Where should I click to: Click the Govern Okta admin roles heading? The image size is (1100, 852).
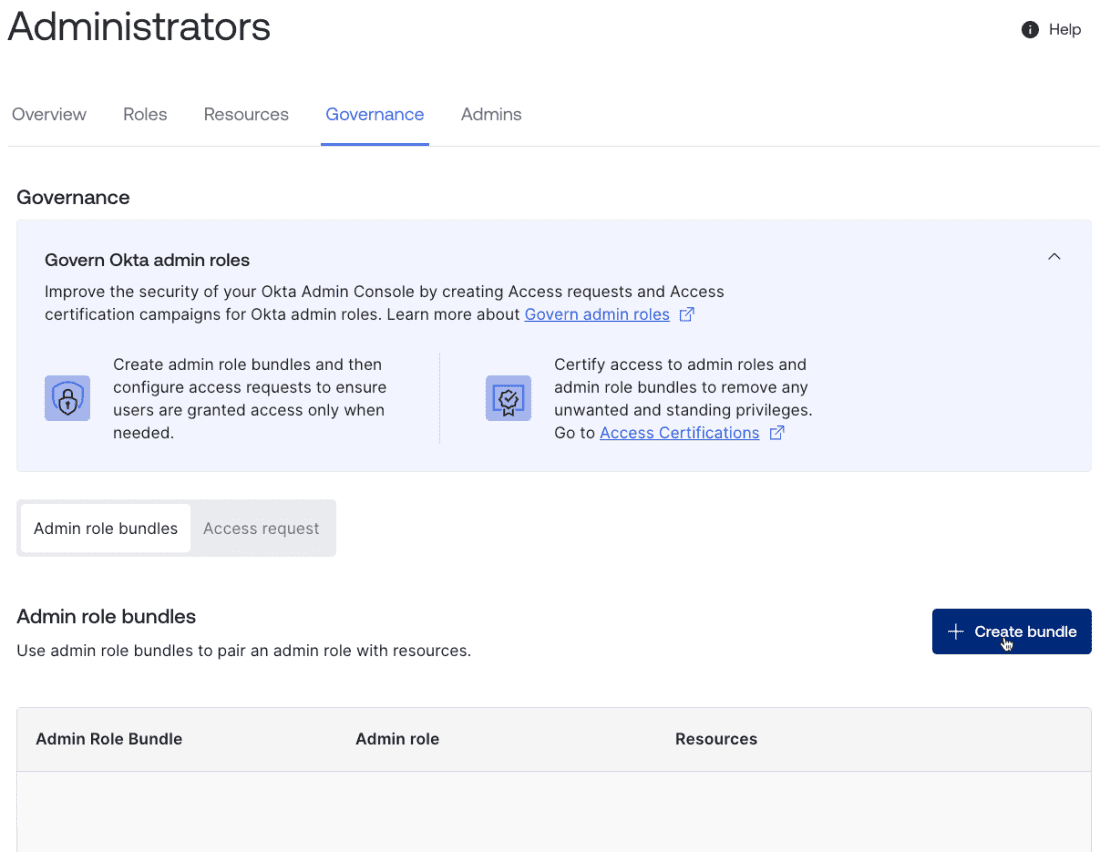[x=147, y=260]
